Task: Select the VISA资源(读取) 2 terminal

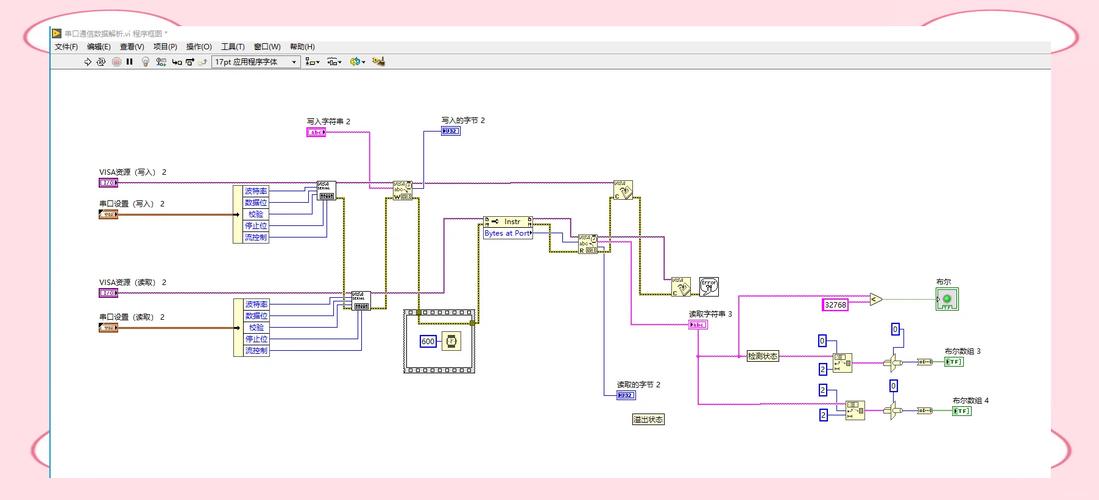Action: (x=108, y=292)
